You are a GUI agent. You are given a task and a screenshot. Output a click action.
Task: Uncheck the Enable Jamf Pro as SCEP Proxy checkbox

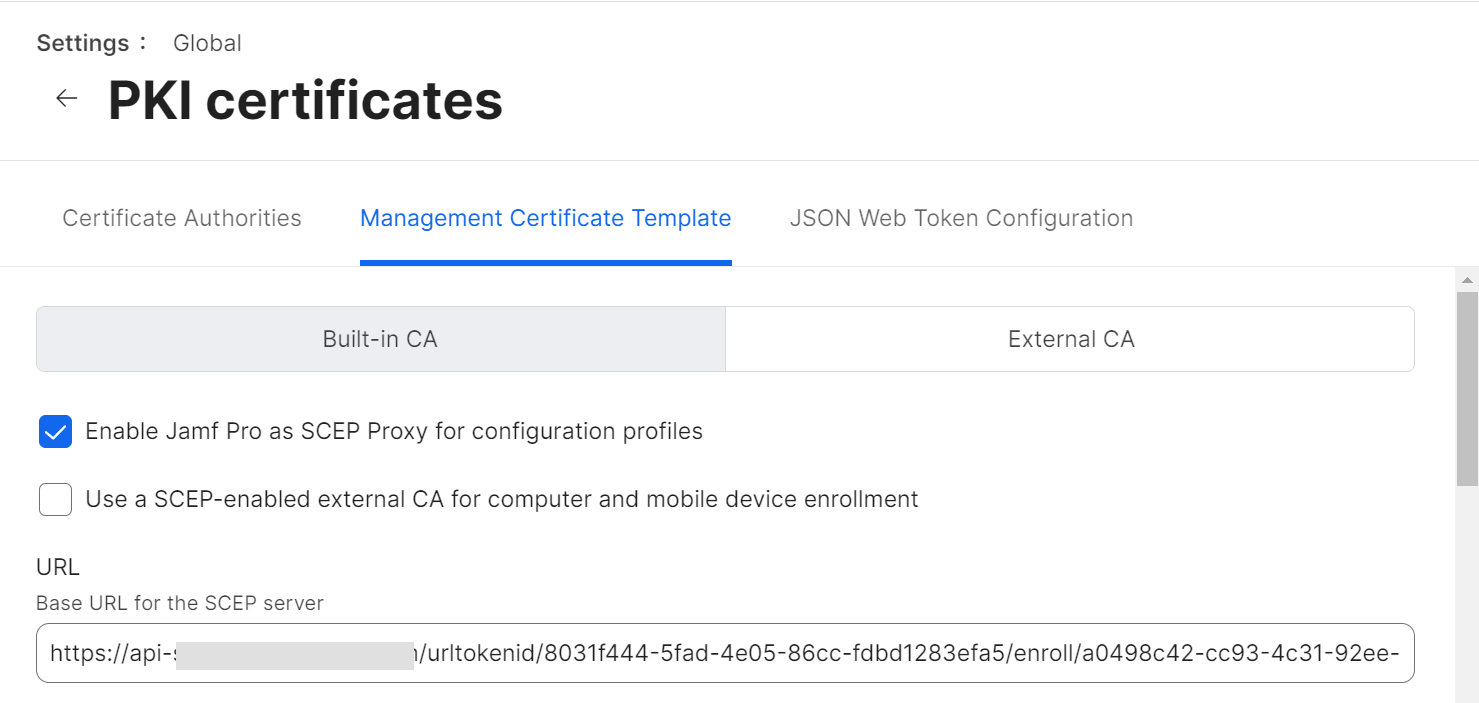coord(56,432)
